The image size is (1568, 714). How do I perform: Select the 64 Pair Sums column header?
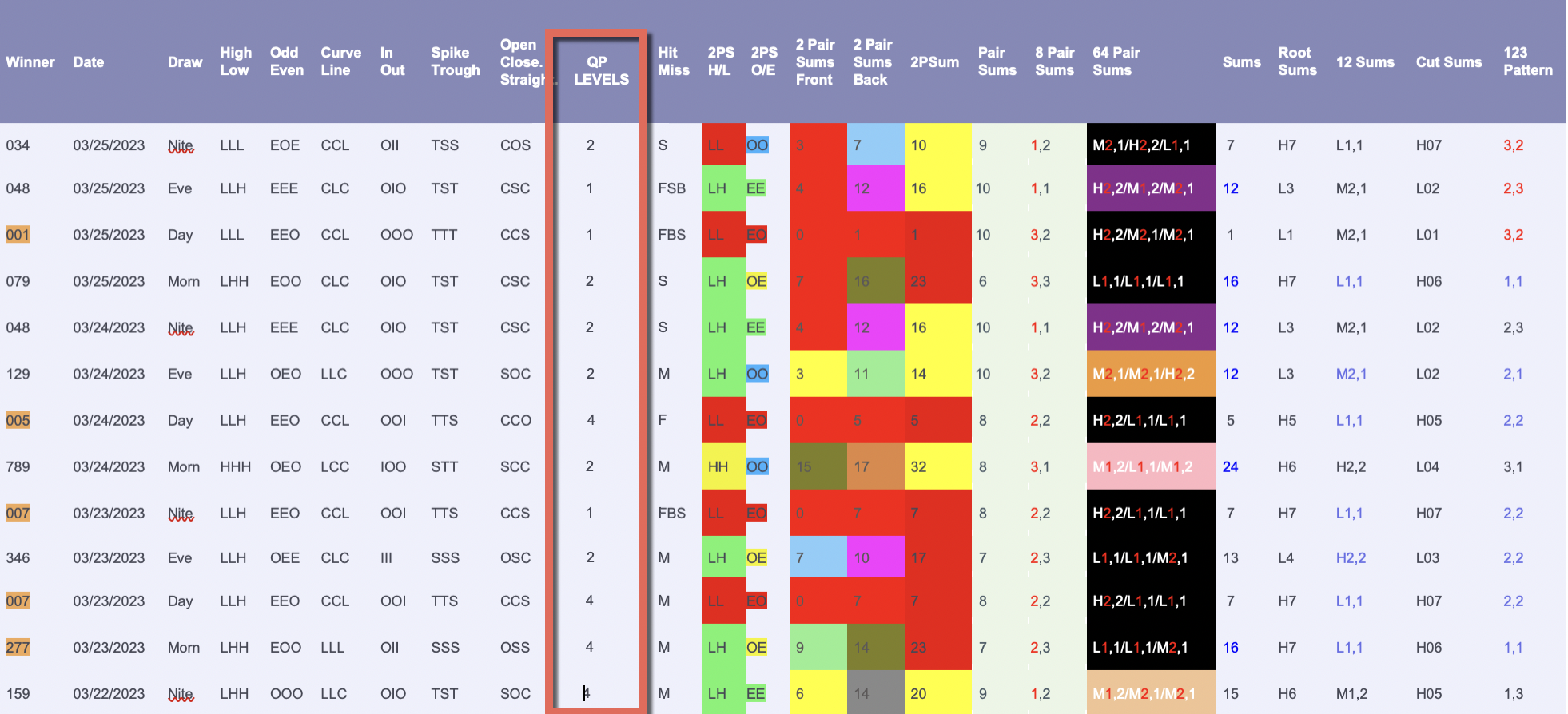[1116, 62]
